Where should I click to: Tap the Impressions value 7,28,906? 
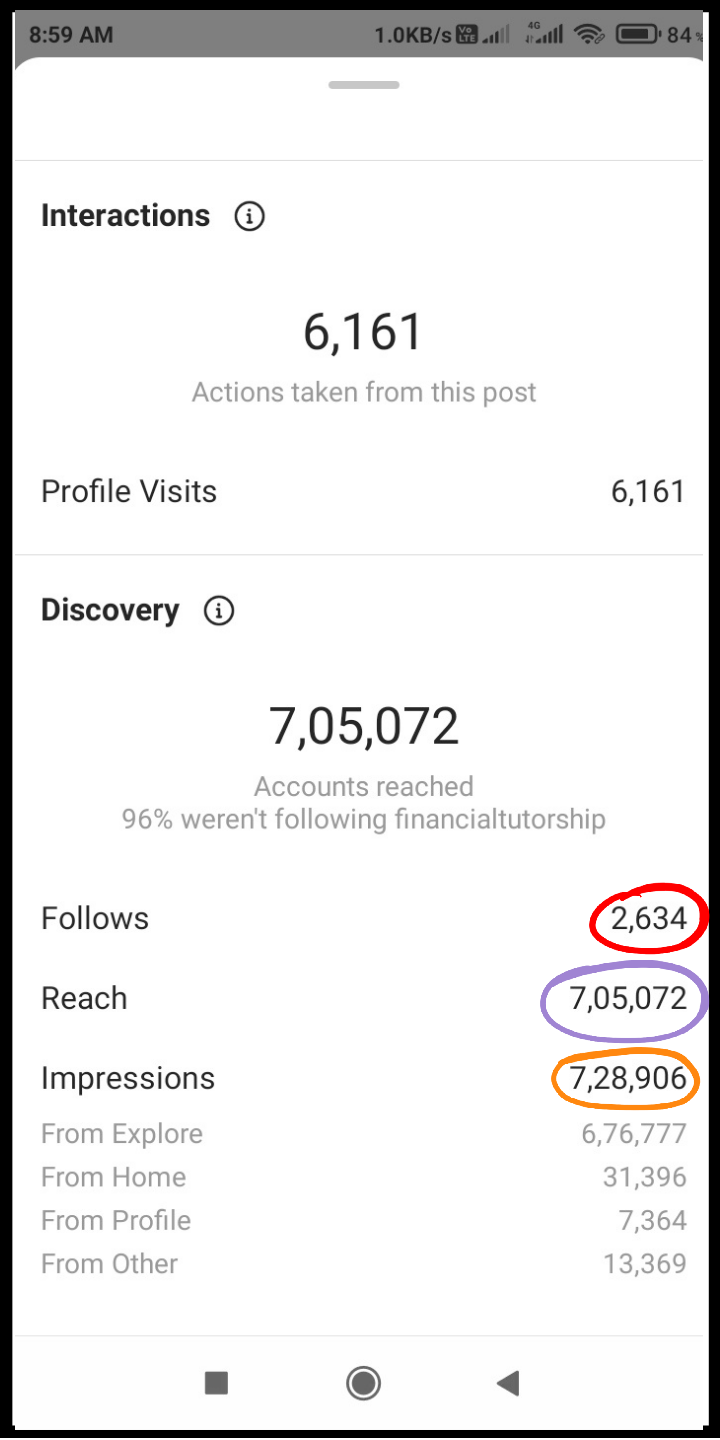point(628,1079)
